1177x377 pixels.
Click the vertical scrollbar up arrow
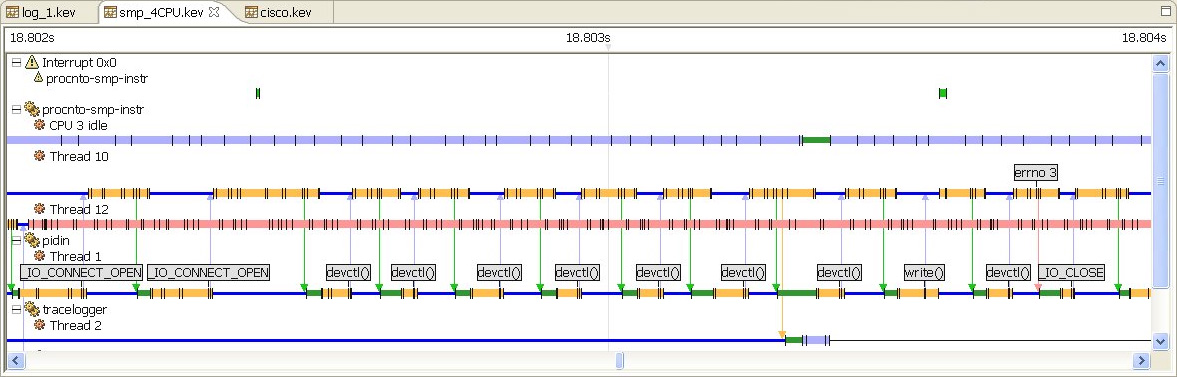(1160, 63)
